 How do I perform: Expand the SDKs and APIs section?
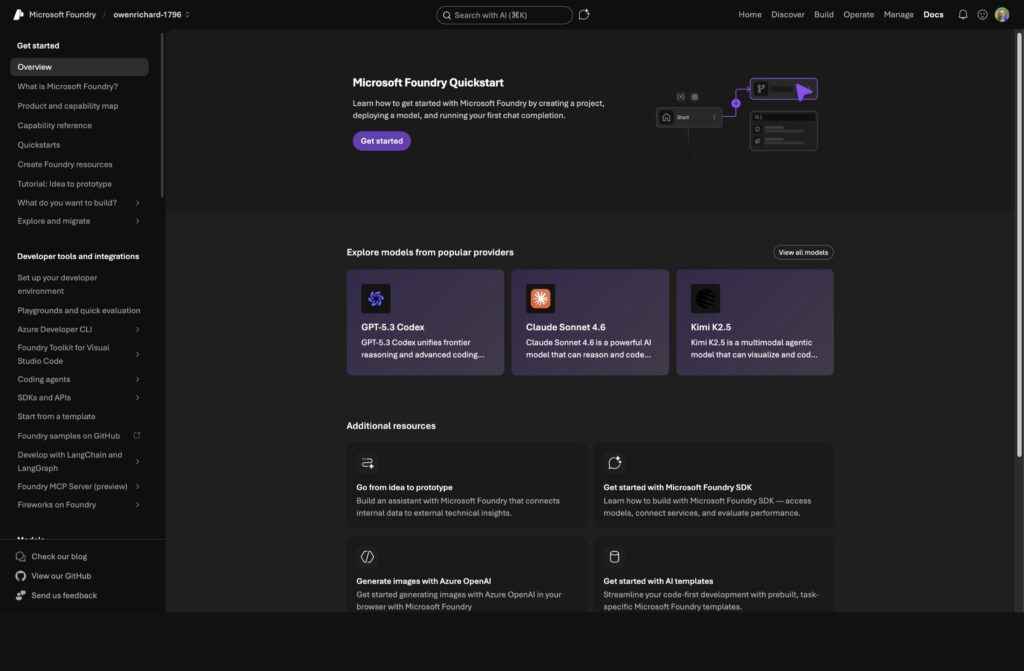pos(137,398)
